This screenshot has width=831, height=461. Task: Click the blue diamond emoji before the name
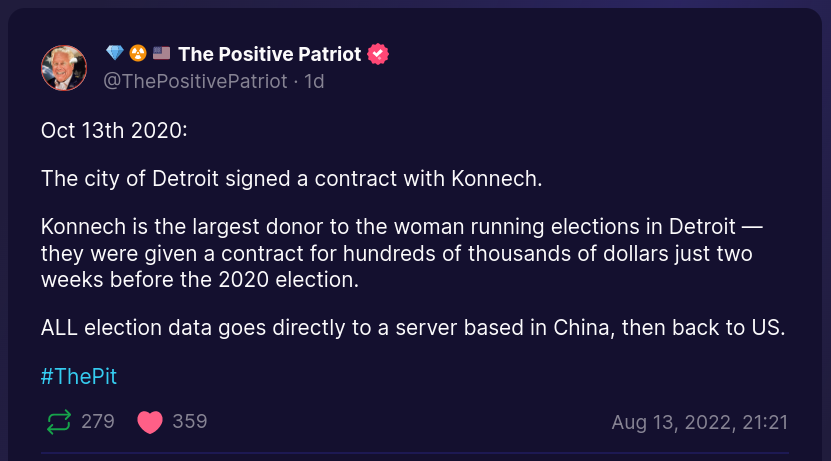(x=115, y=53)
